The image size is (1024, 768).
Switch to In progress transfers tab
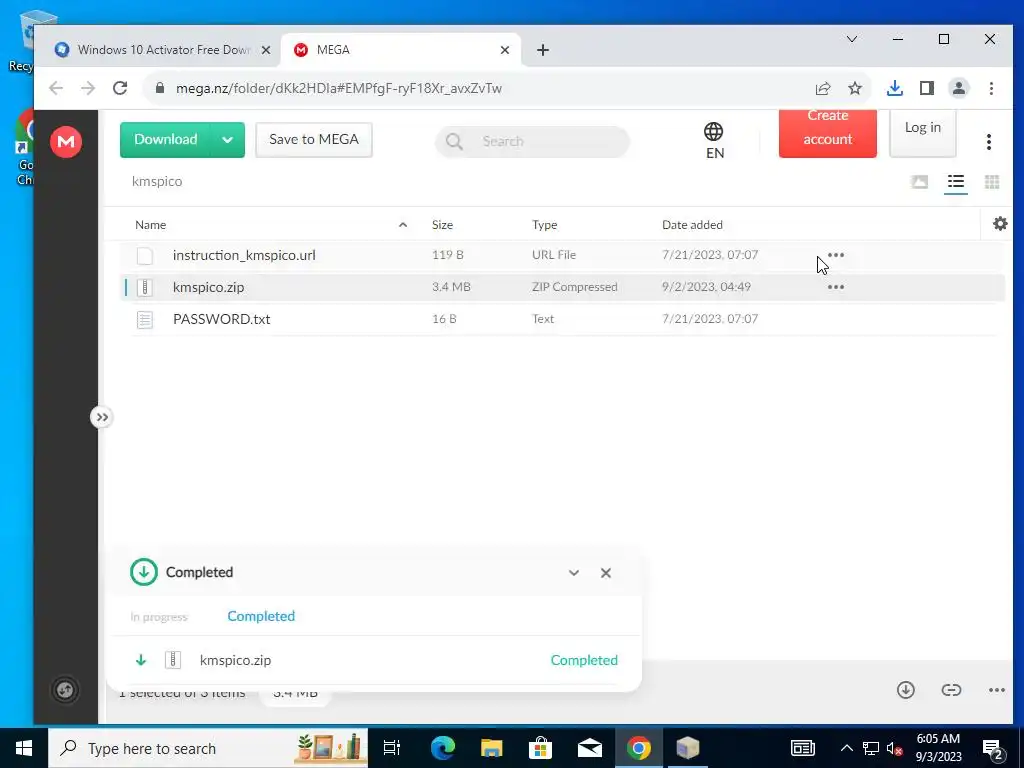[159, 617]
